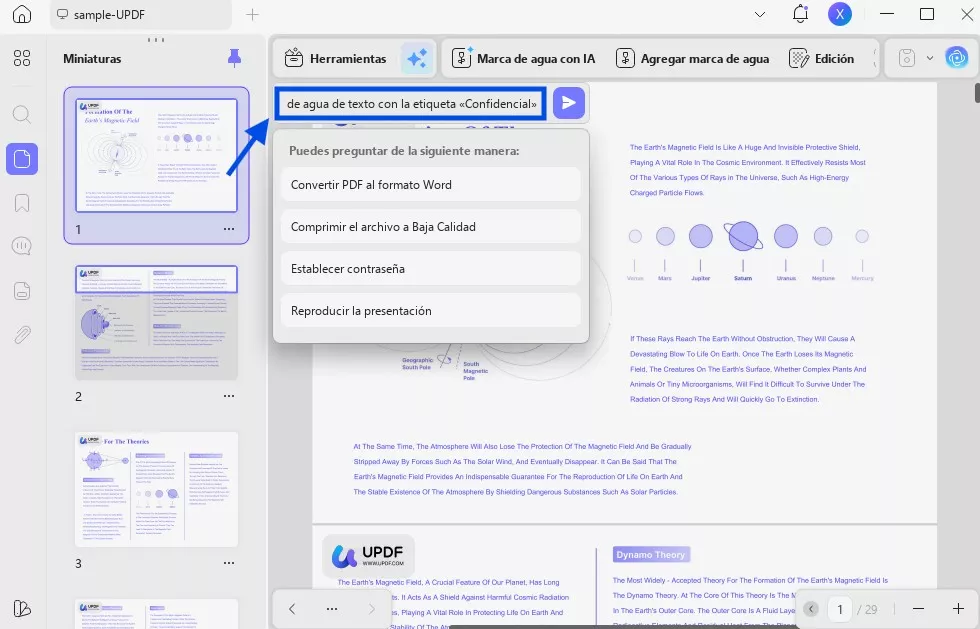Click the save icon in toolbar
980x629 pixels.
coord(906,58)
